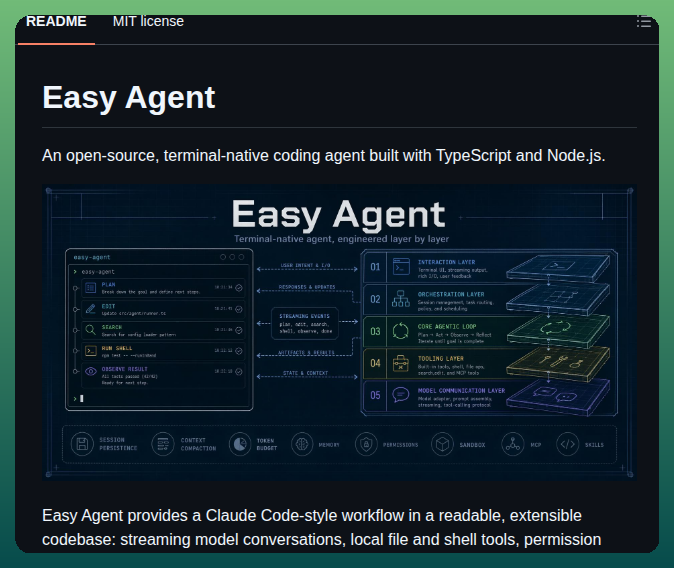Click the Sandbox cube icon
The width and height of the screenshot is (674, 568).
(442, 444)
